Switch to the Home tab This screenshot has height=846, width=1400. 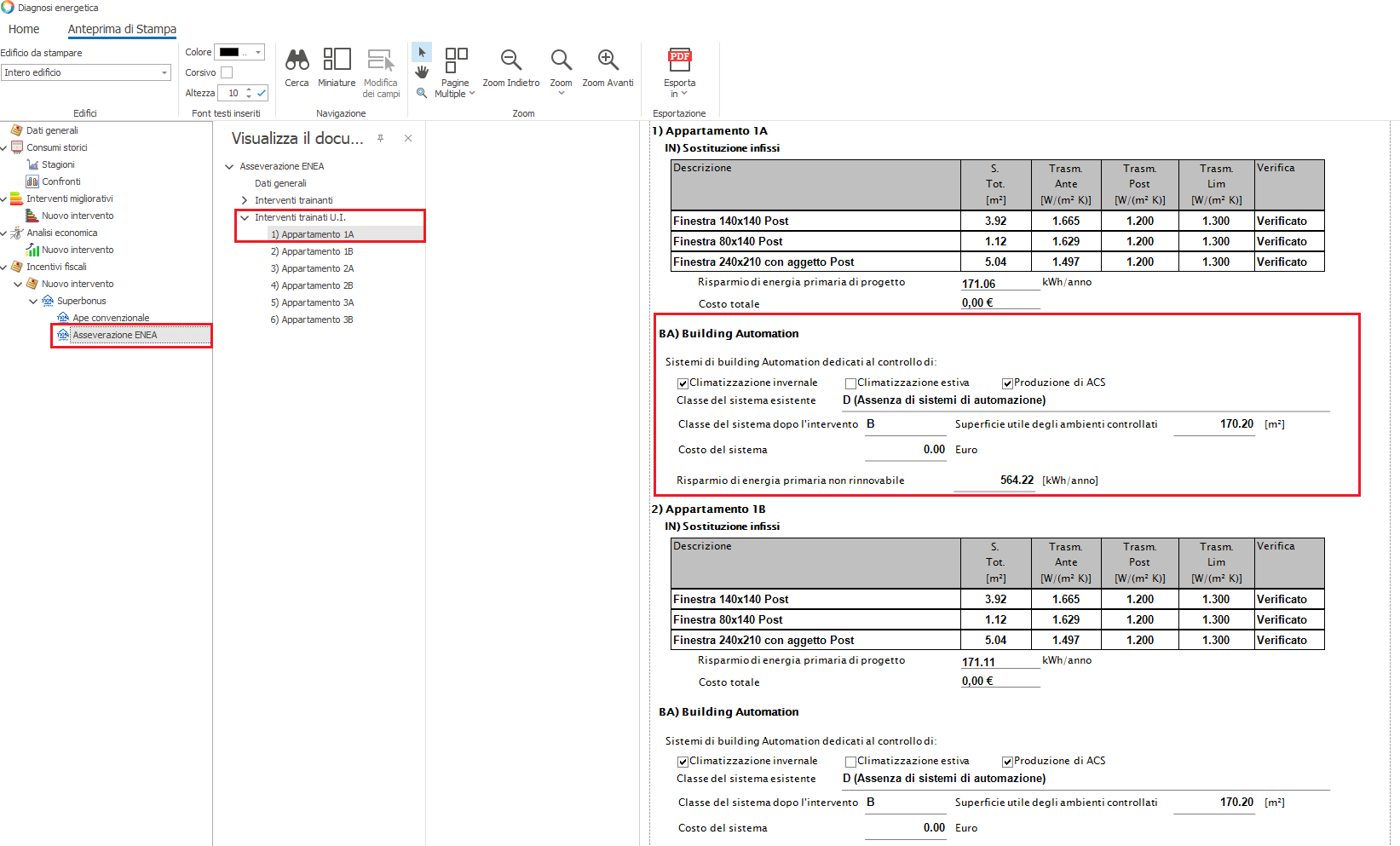tap(24, 29)
